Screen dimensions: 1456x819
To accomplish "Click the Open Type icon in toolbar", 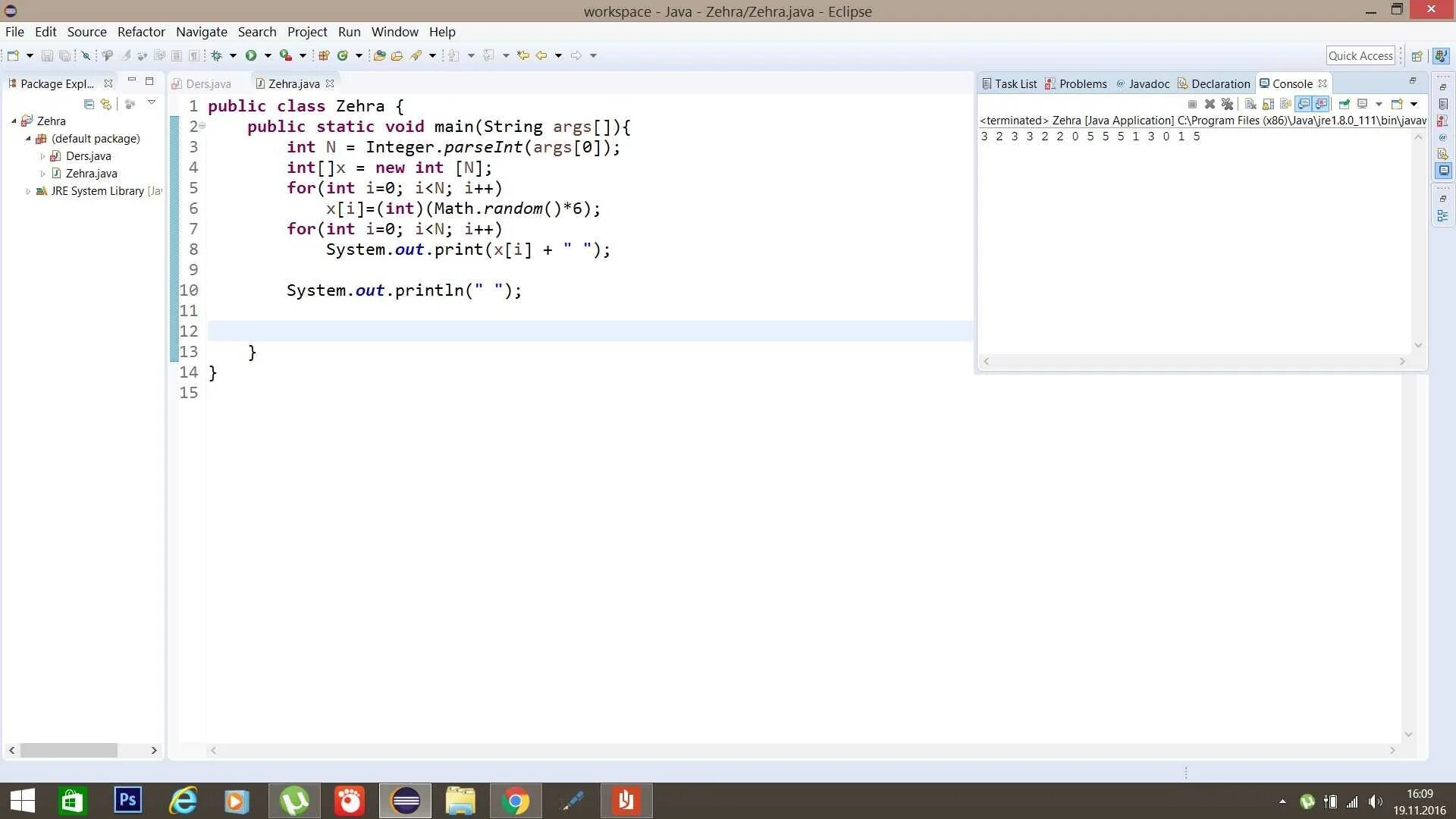I will [379, 55].
